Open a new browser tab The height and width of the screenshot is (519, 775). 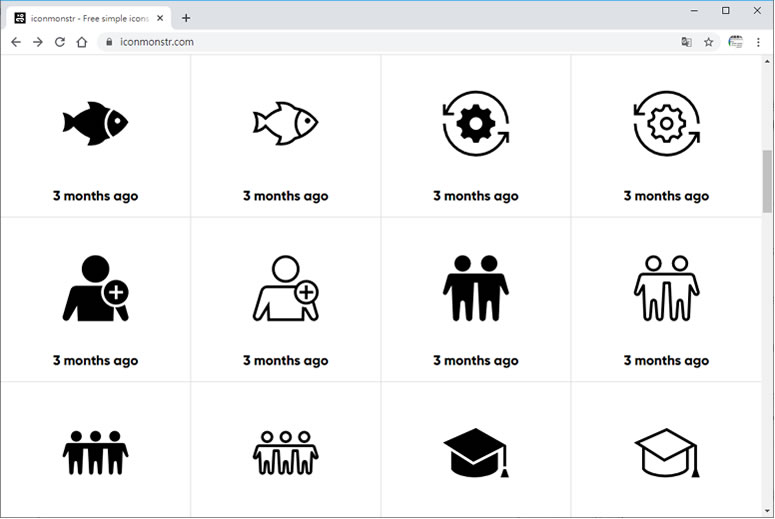[x=186, y=18]
